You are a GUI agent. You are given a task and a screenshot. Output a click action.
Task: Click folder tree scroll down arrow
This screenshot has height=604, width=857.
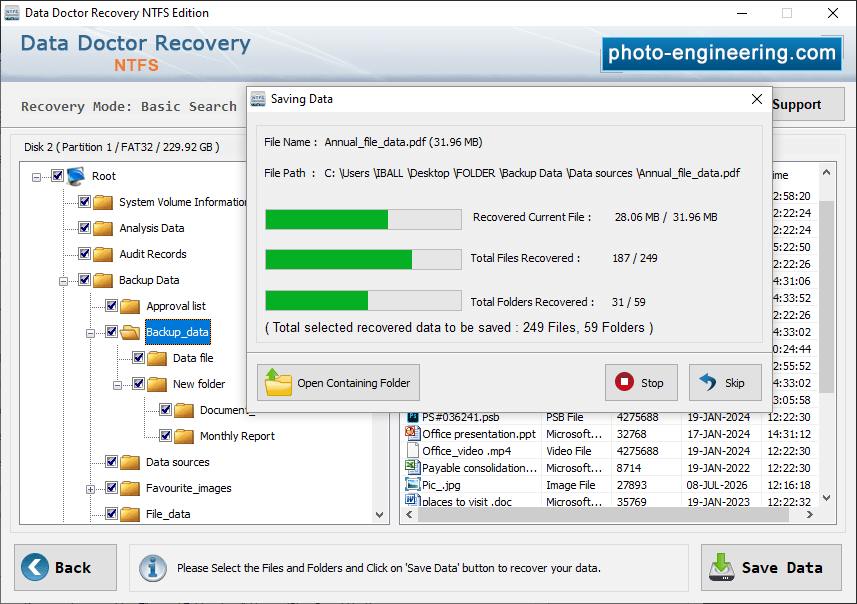click(x=380, y=515)
